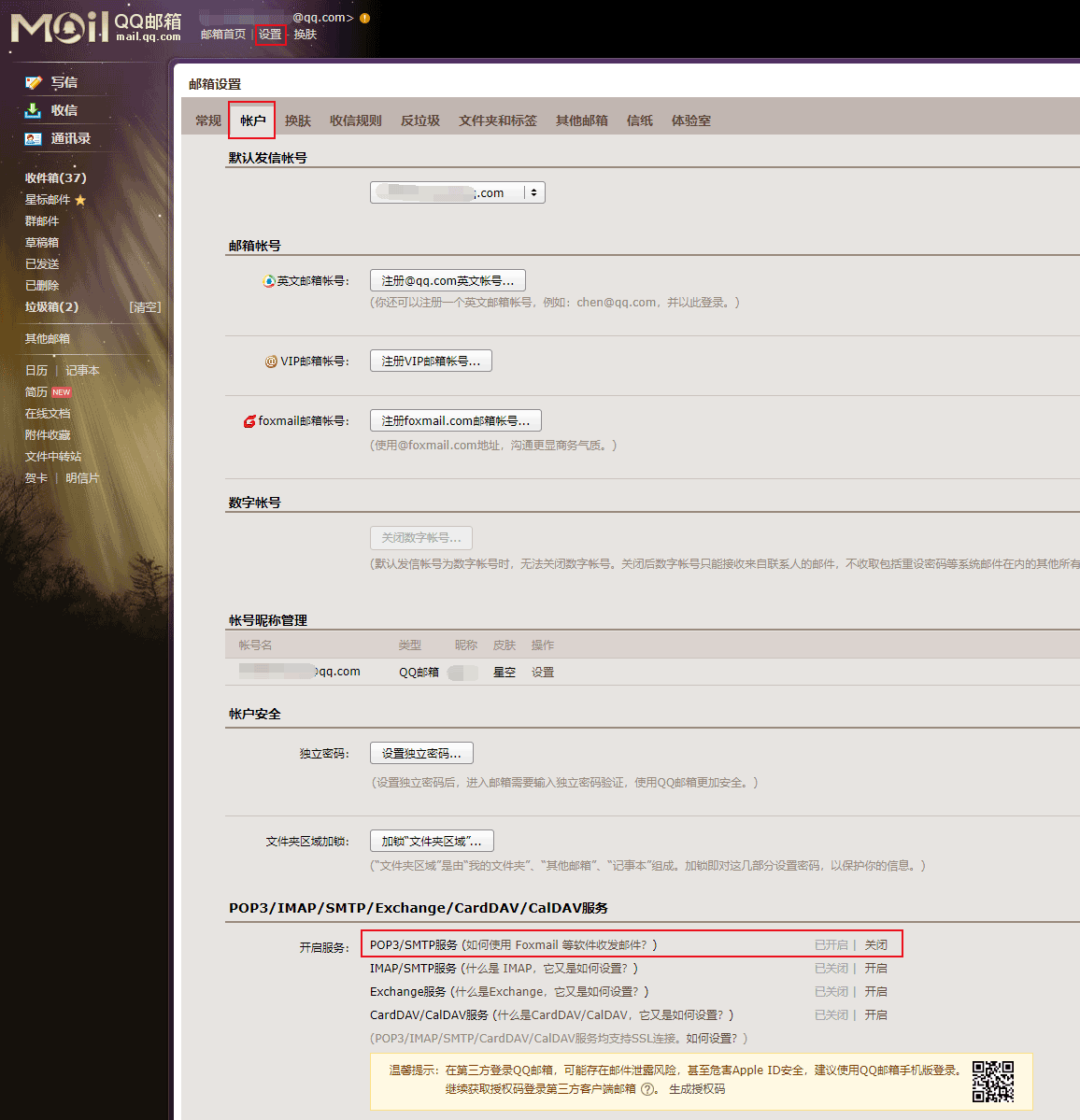This screenshot has width=1080, height=1120.
Task: Switch to the 反垃圾 settings tab
Action: click(420, 121)
